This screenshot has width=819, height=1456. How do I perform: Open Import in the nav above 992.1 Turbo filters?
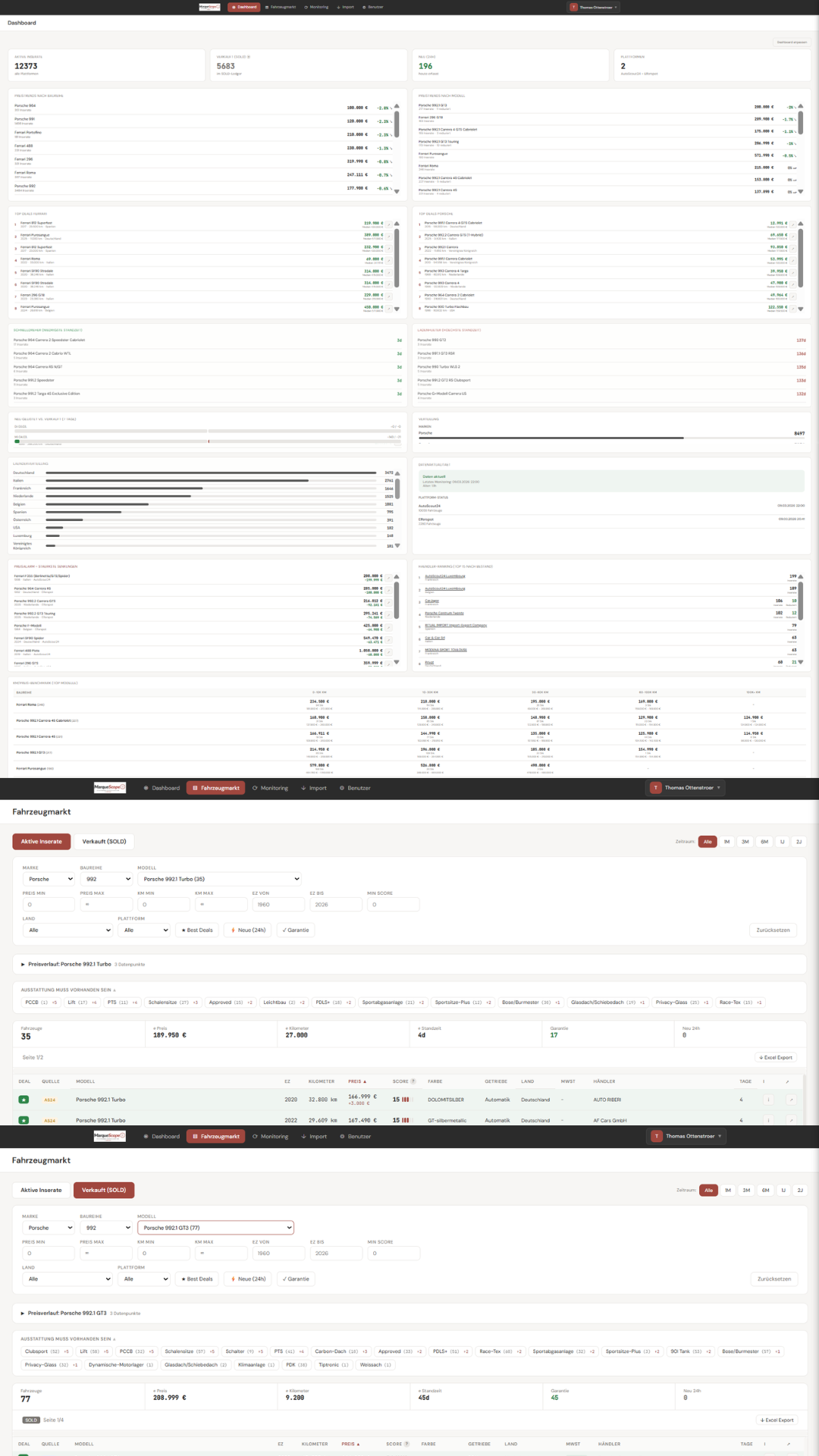314,788
